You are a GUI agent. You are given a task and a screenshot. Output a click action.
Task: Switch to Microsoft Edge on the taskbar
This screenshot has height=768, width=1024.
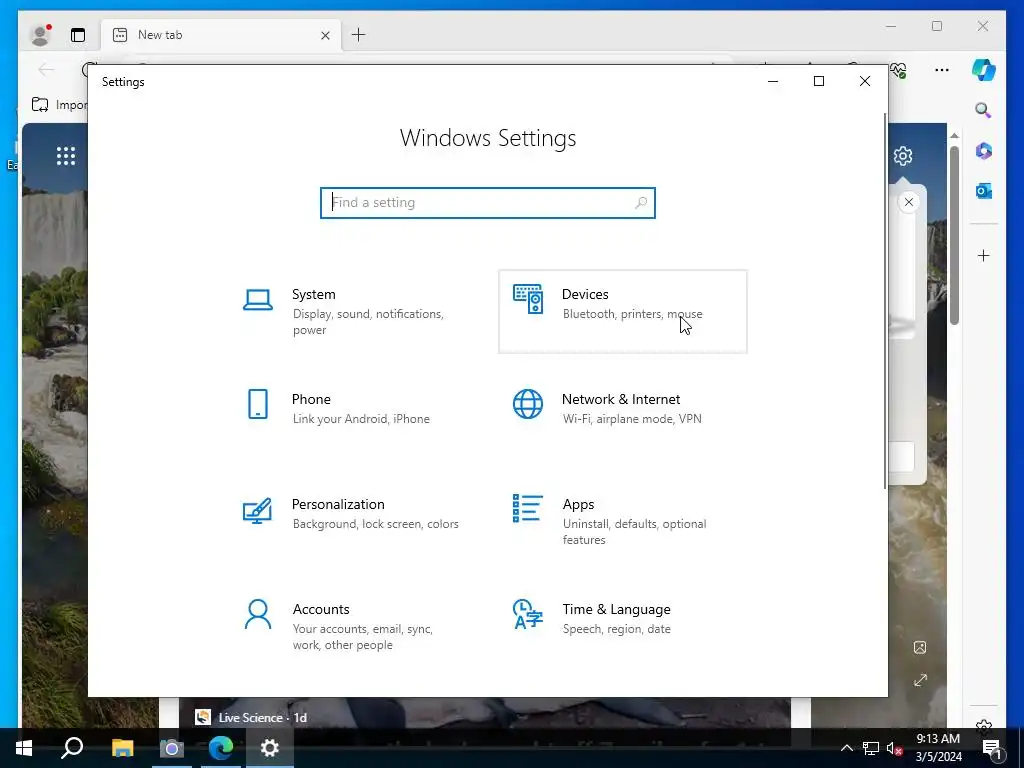pos(221,748)
